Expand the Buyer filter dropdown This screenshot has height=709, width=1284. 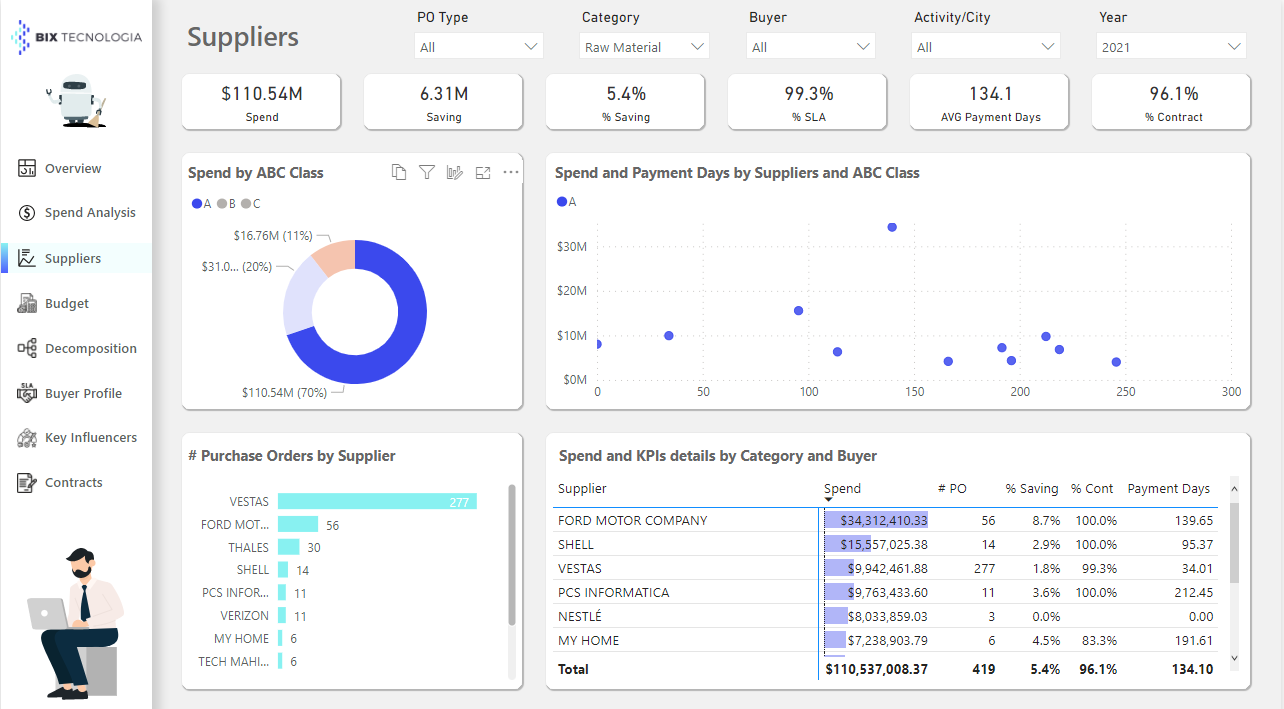810,45
